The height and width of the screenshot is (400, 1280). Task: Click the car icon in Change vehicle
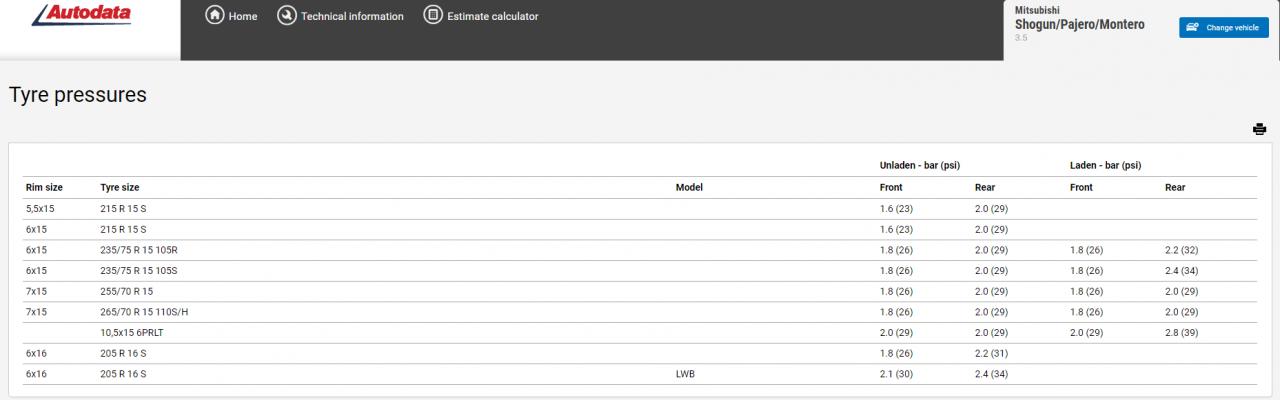tap(1192, 28)
